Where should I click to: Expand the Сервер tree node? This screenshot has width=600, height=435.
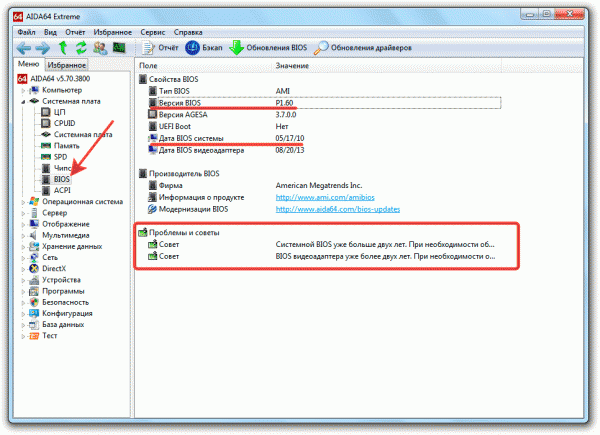pos(23,213)
